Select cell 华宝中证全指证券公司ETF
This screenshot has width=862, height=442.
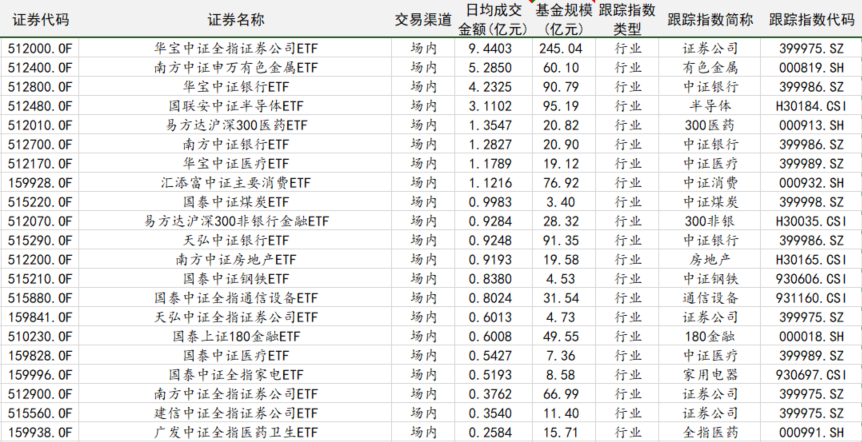point(236,49)
